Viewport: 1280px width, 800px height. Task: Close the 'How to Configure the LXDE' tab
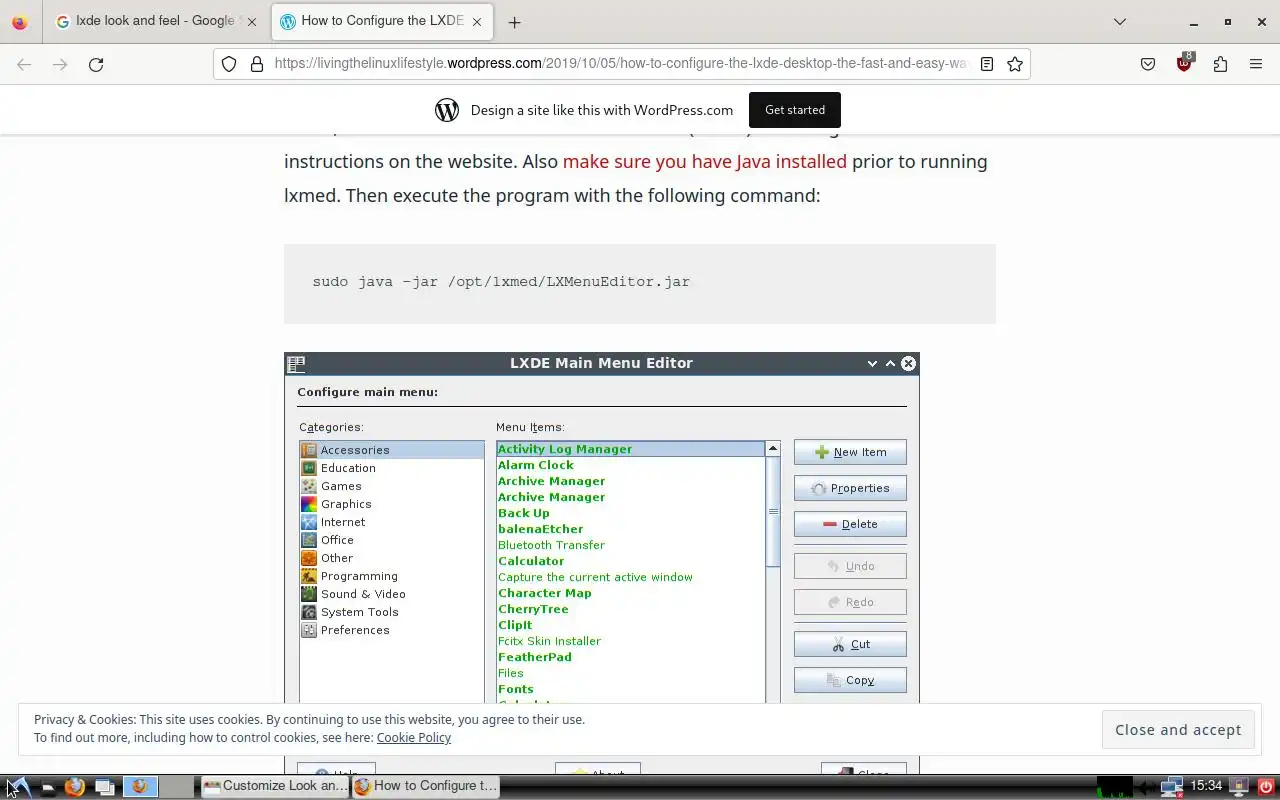(x=478, y=22)
